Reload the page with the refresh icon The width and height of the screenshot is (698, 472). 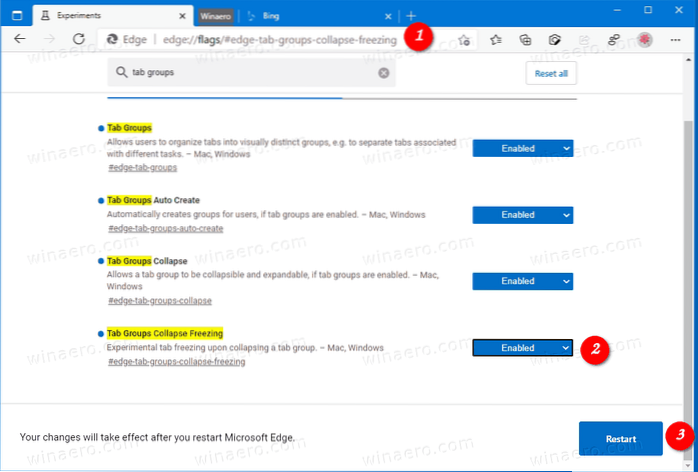click(x=78, y=40)
